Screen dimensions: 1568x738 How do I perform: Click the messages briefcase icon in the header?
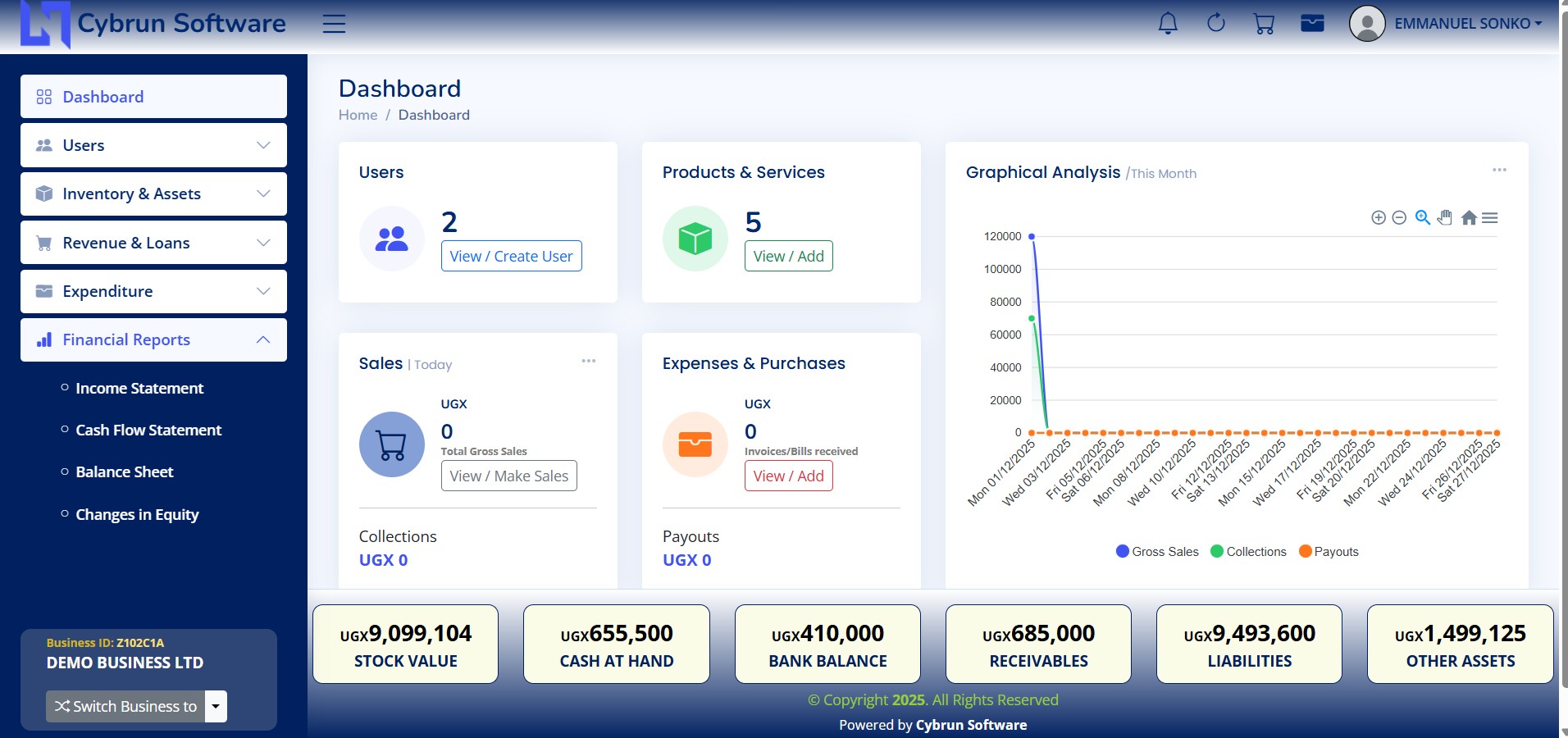click(1311, 23)
